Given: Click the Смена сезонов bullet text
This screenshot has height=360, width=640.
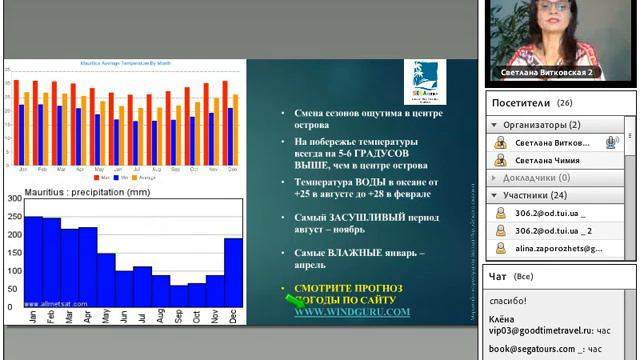Looking at the screenshot, I should point(368,119).
